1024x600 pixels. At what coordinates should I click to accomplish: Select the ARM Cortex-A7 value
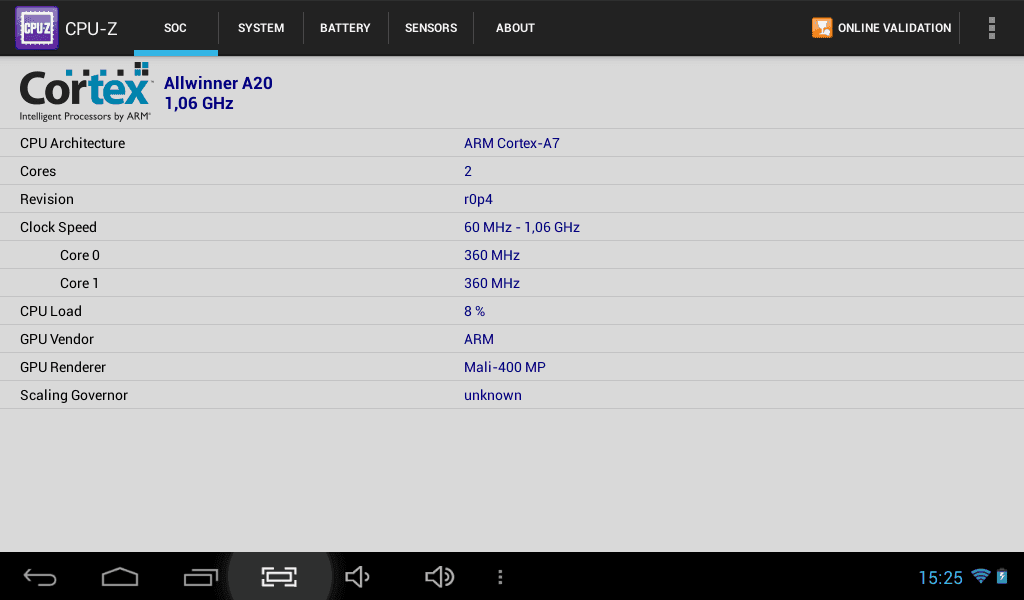511,143
